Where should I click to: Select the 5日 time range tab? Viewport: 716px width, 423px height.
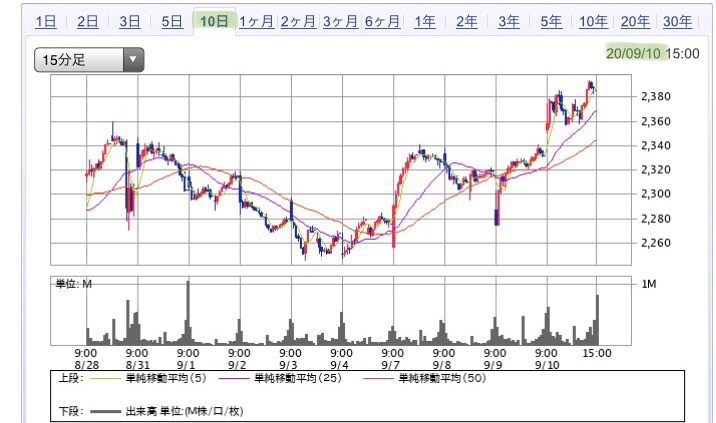(x=172, y=21)
